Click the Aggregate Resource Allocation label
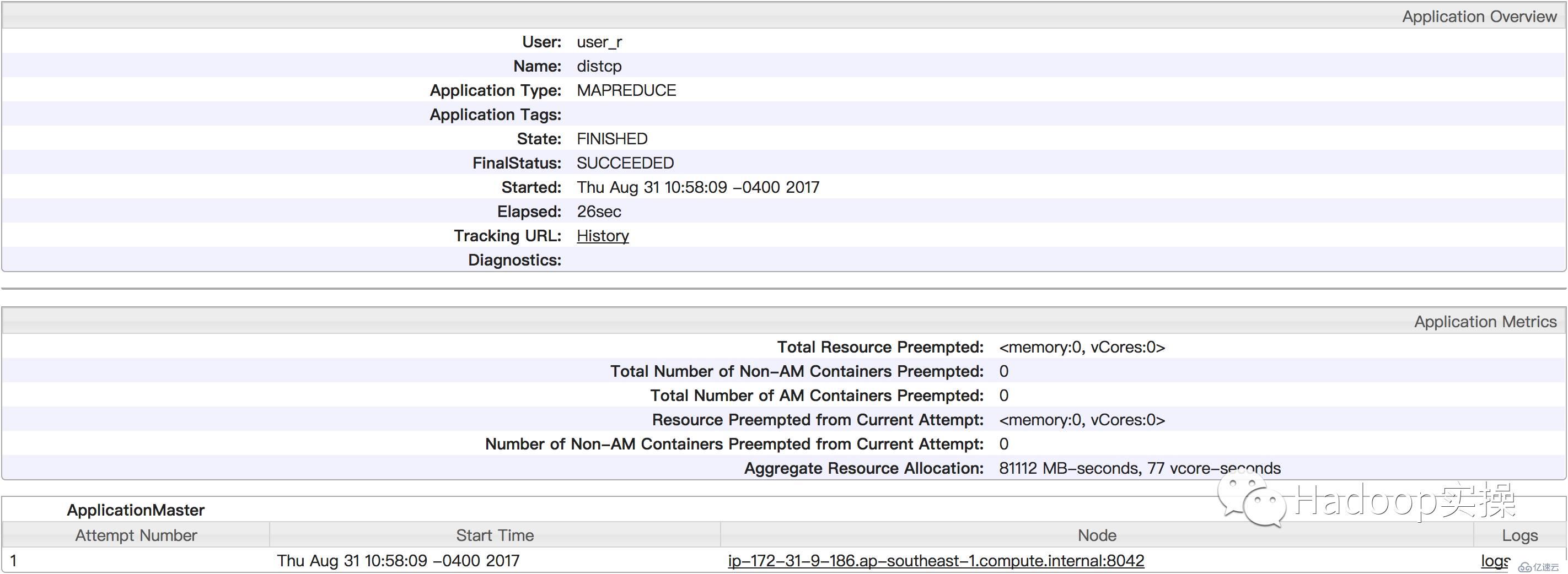 864,468
